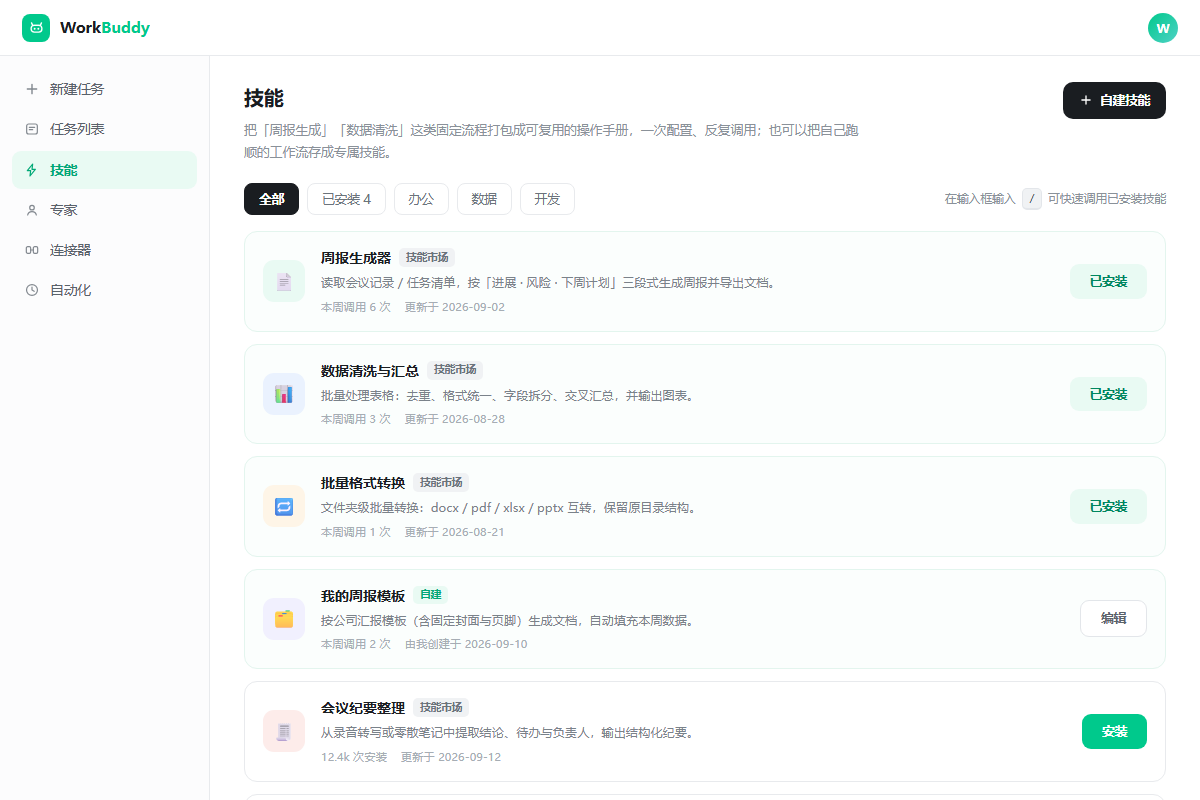Click the WorkBuddy logo icon

(x=36, y=28)
